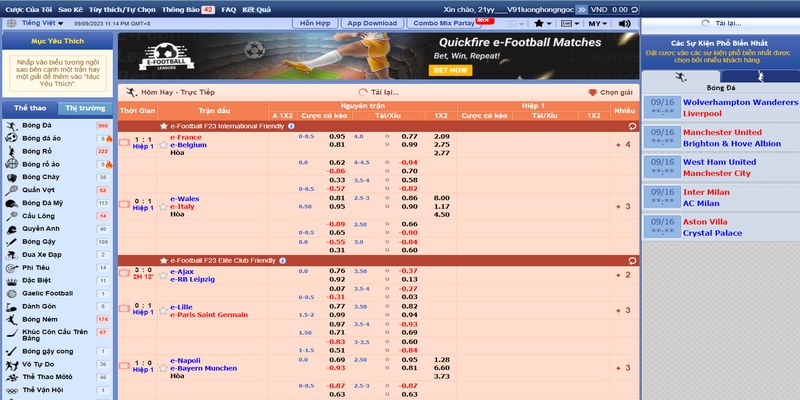This screenshot has width=800, height=400.
Task: Open Cược Của Tôi menu
Action: click(x=28, y=10)
